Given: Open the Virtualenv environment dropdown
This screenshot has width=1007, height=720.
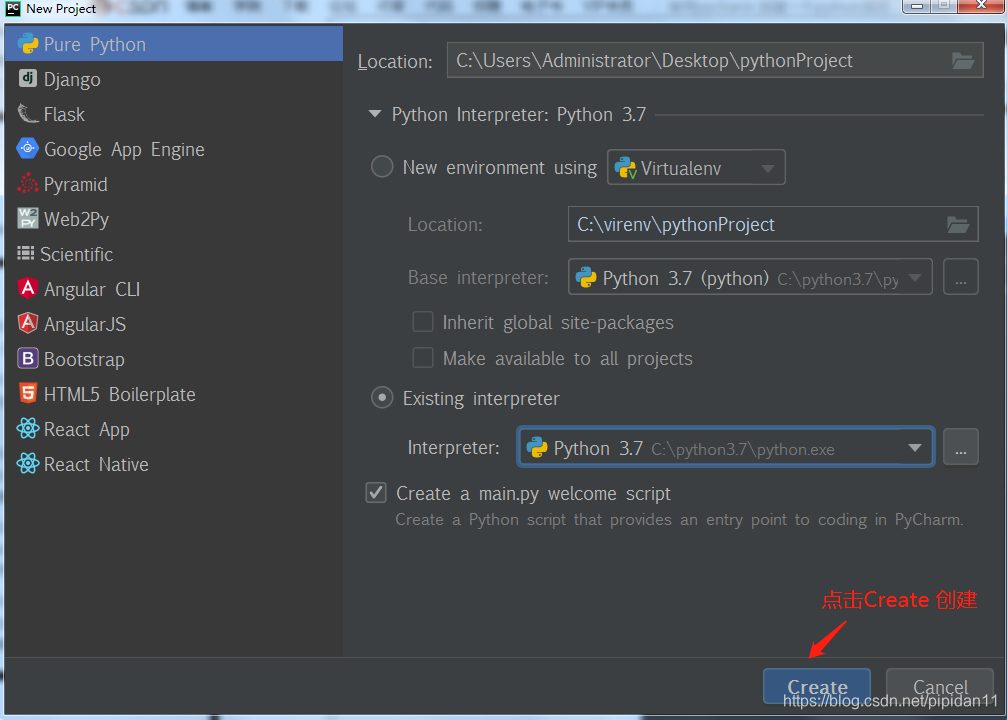Looking at the screenshot, I should coord(696,168).
